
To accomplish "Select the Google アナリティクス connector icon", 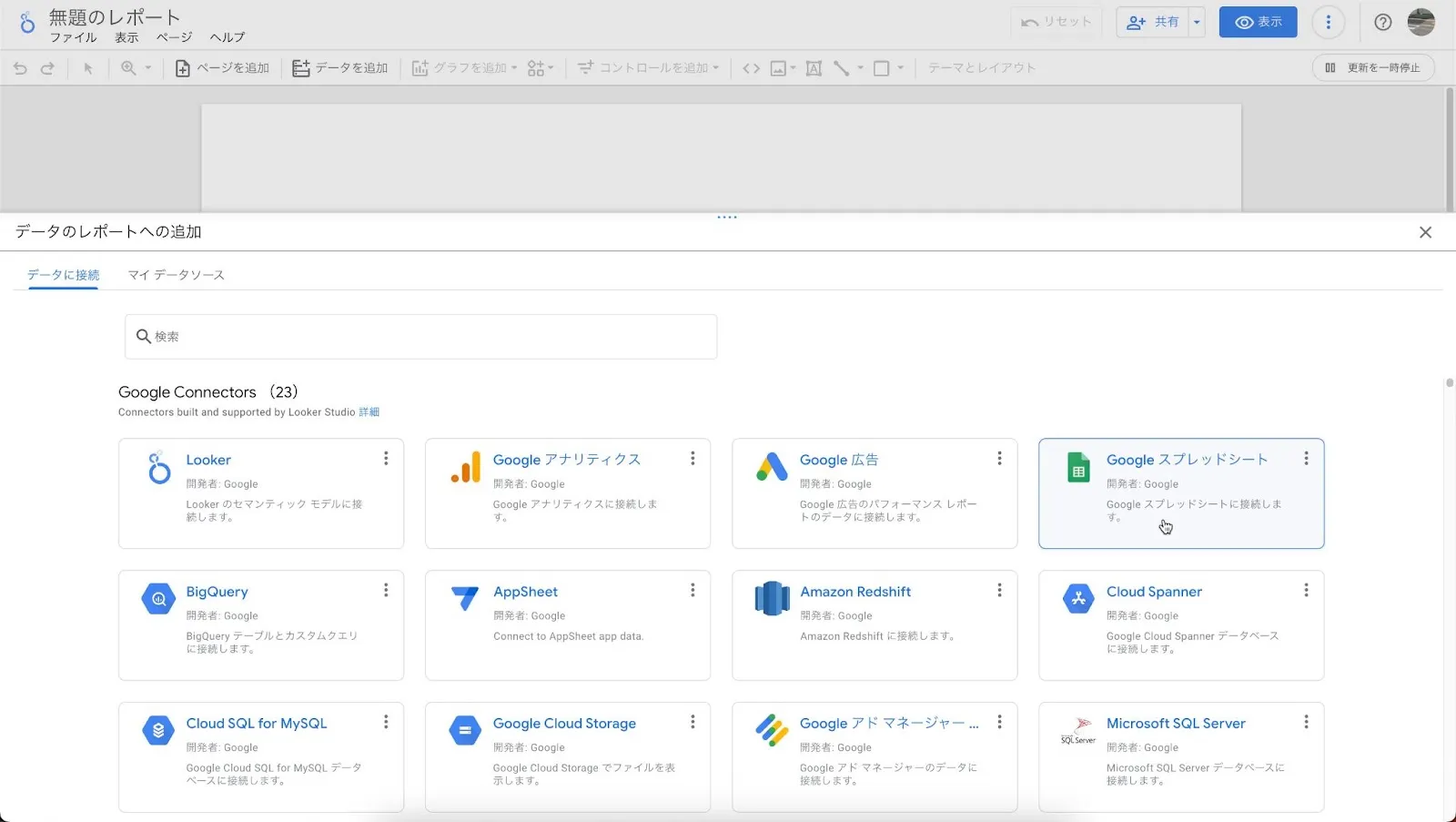I will (466, 468).
